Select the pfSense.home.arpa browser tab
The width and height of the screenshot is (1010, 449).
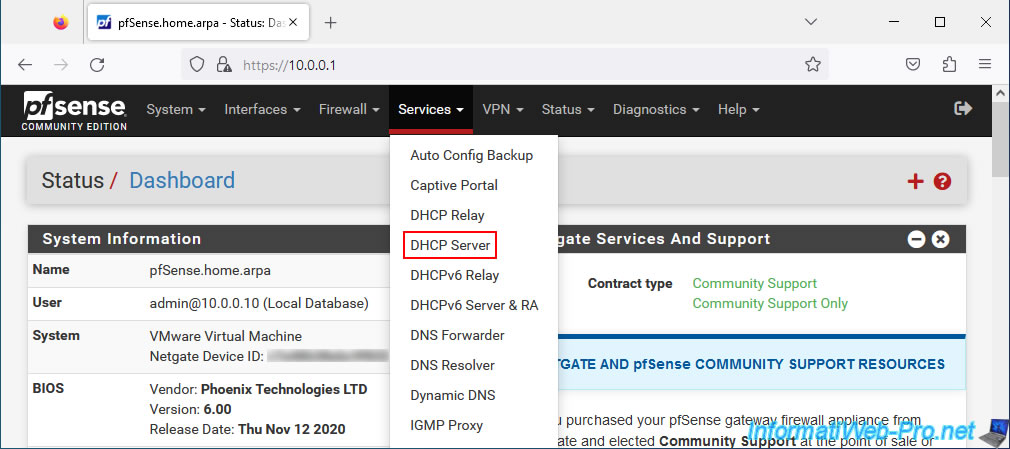tap(196, 23)
